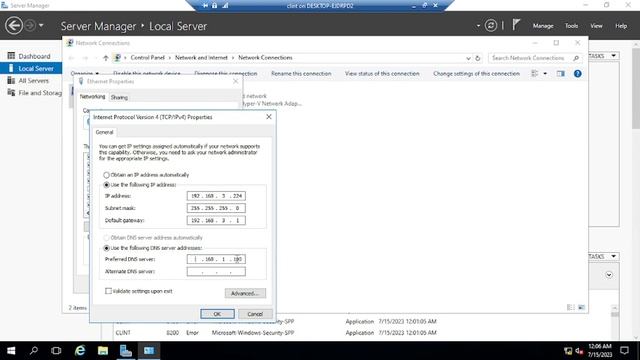Switch to Server Manager on the taskbar

pyautogui.click(x=126, y=351)
